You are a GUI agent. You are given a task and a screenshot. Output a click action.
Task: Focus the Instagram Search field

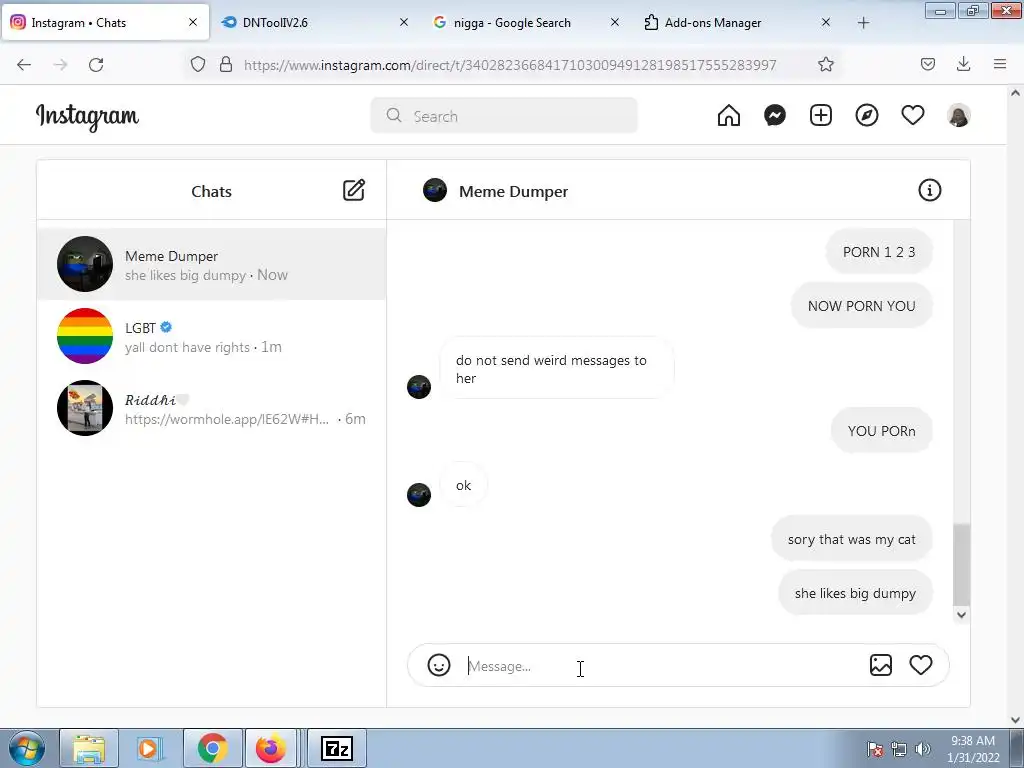coord(504,116)
